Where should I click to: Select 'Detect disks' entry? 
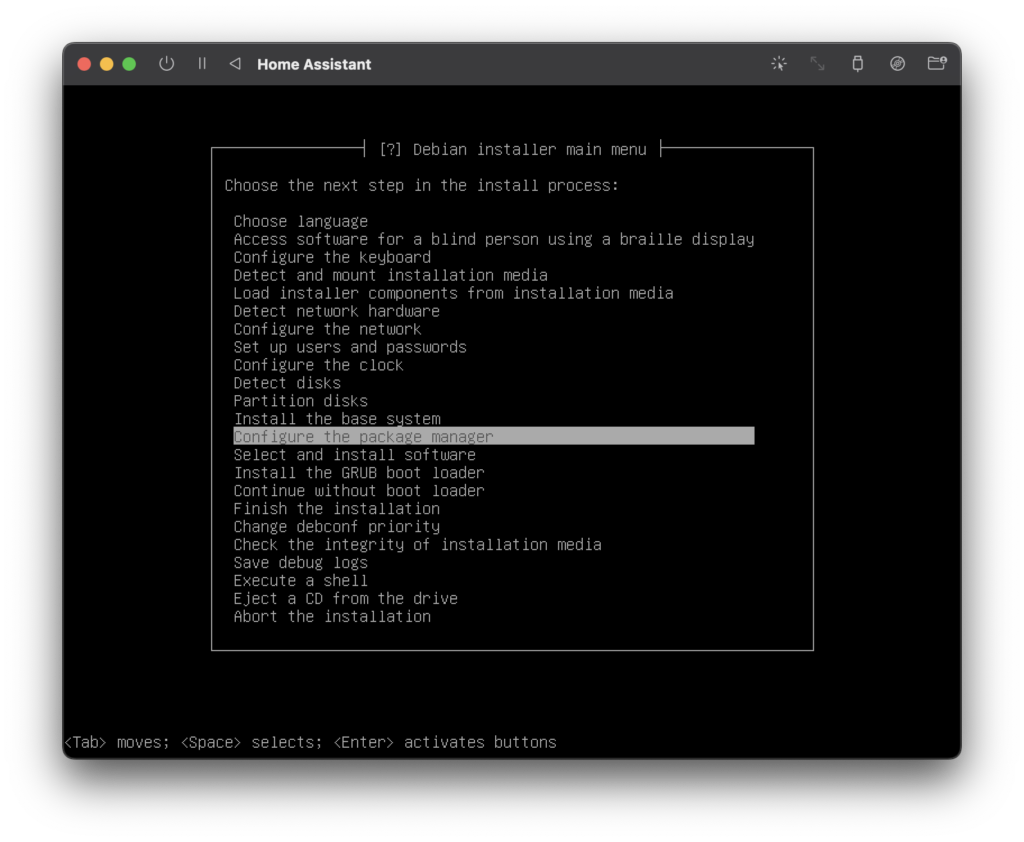click(x=287, y=383)
